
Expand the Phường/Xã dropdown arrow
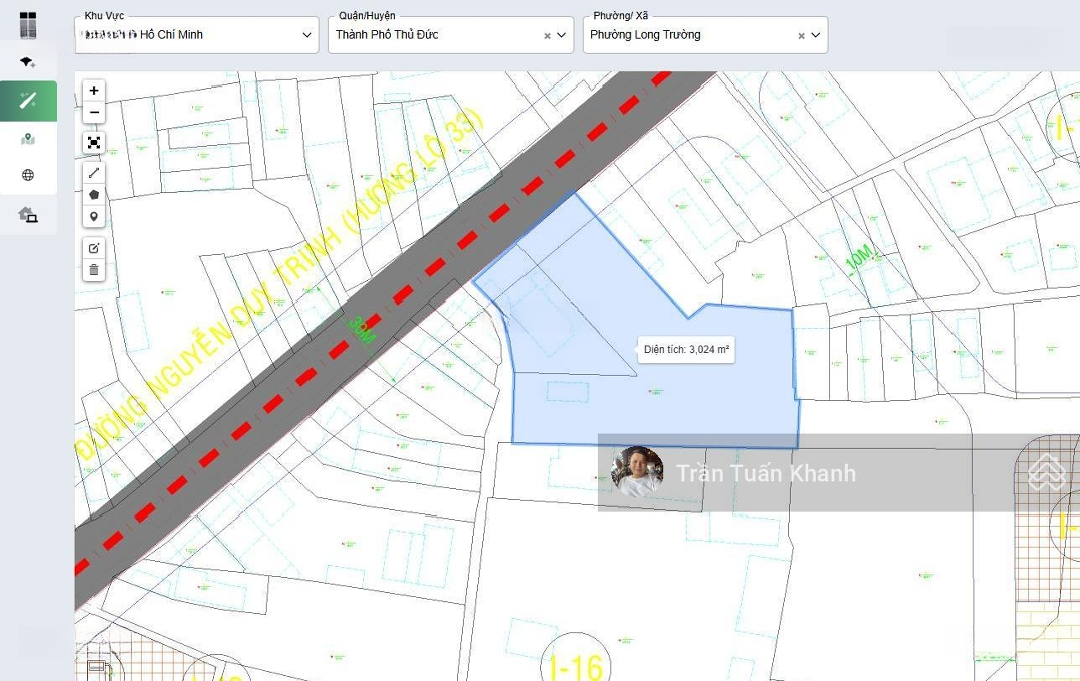816,35
